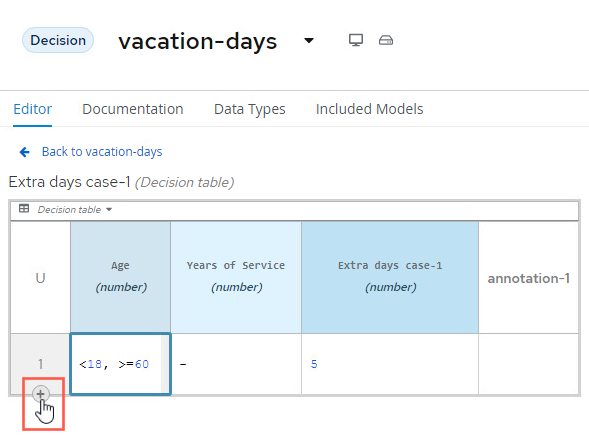The width and height of the screenshot is (589, 435).
Task: Click the back arrow icon
Action: (24, 152)
